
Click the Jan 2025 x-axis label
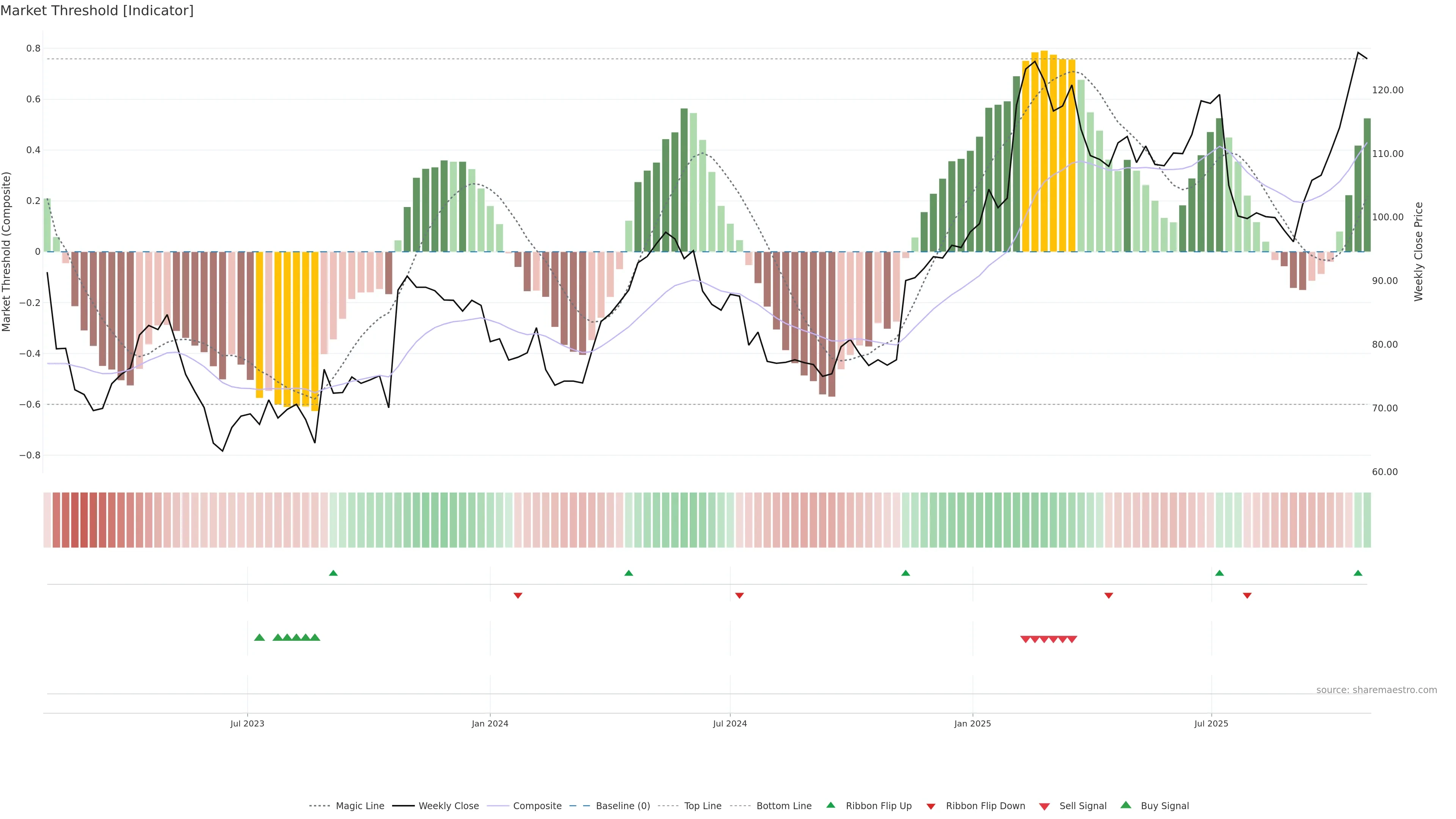[x=972, y=723]
